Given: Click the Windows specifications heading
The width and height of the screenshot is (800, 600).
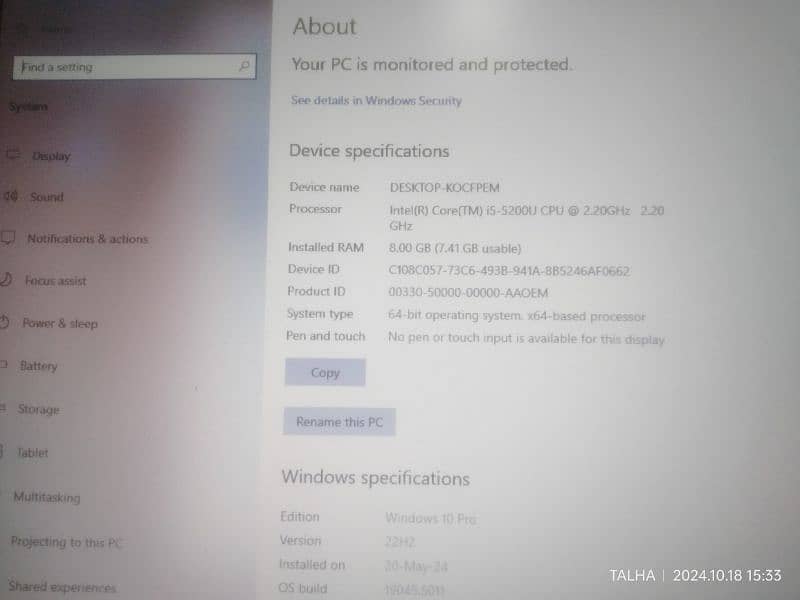Looking at the screenshot, I should 375,478.
